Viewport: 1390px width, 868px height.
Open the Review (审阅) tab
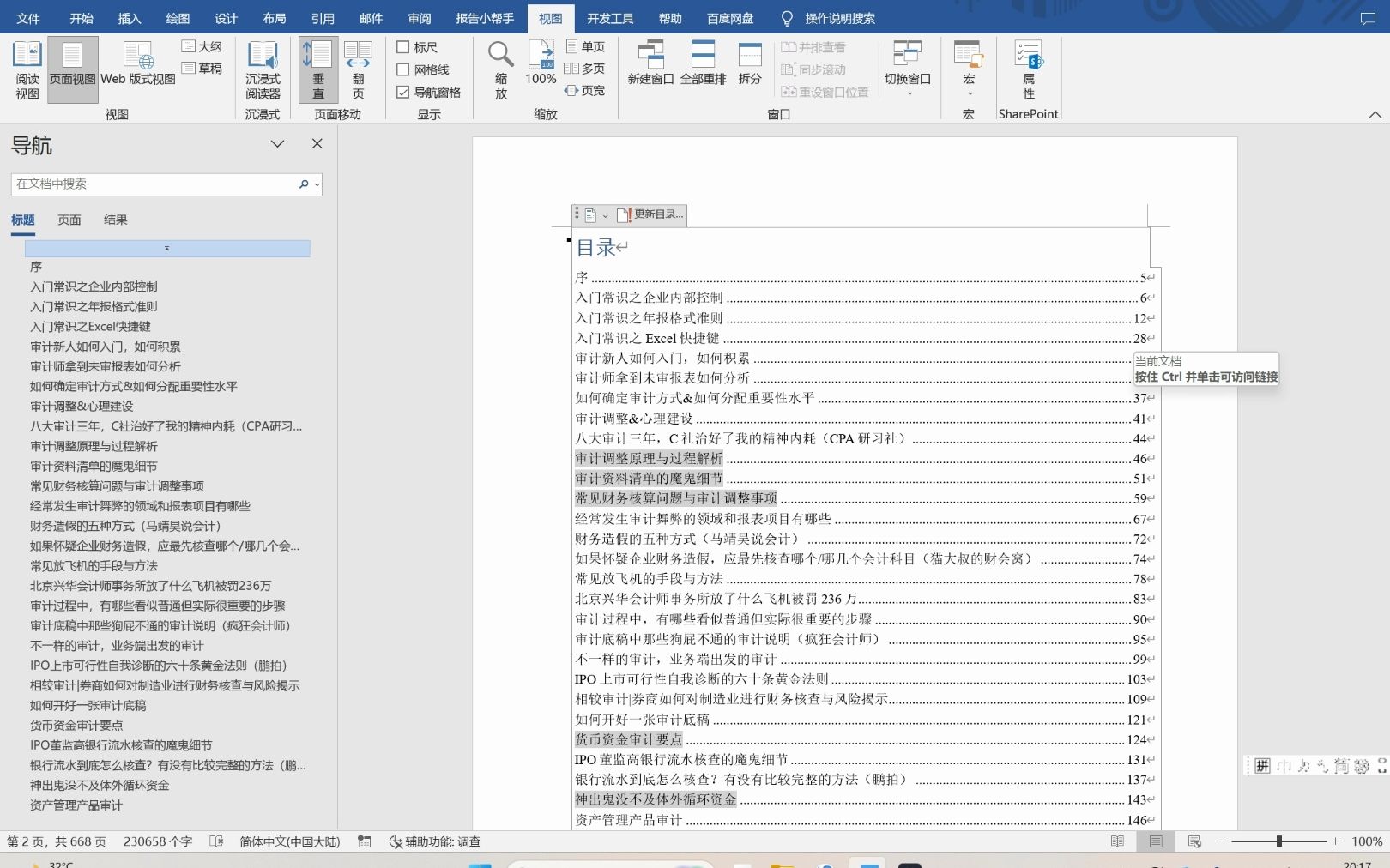click(x=420, y=18)
